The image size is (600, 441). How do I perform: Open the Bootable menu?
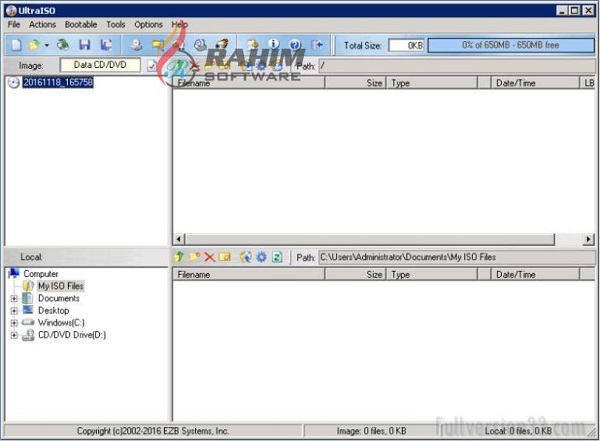tap(81, 24)
